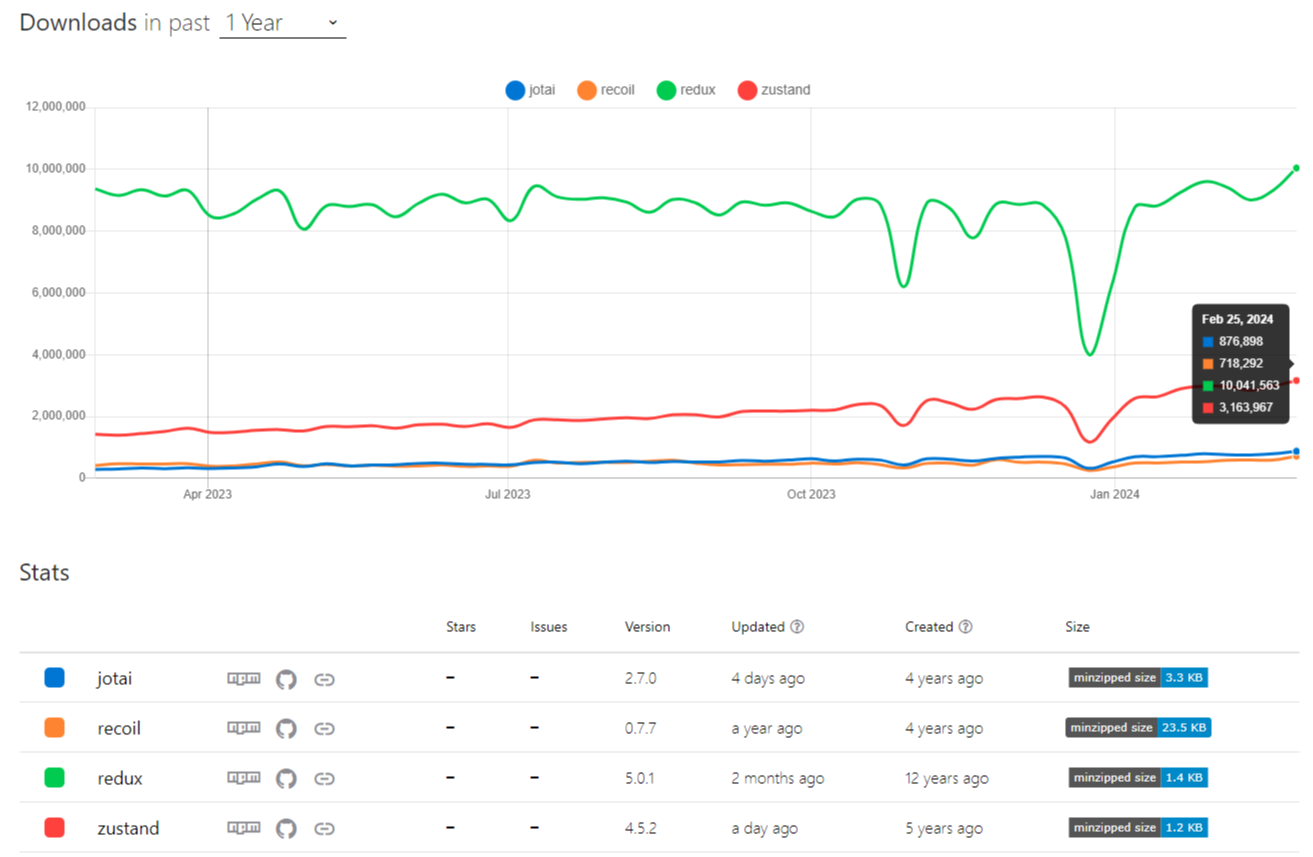Click the Updated column header
This screenshot has width=1313, height=857.
[758, 627]
